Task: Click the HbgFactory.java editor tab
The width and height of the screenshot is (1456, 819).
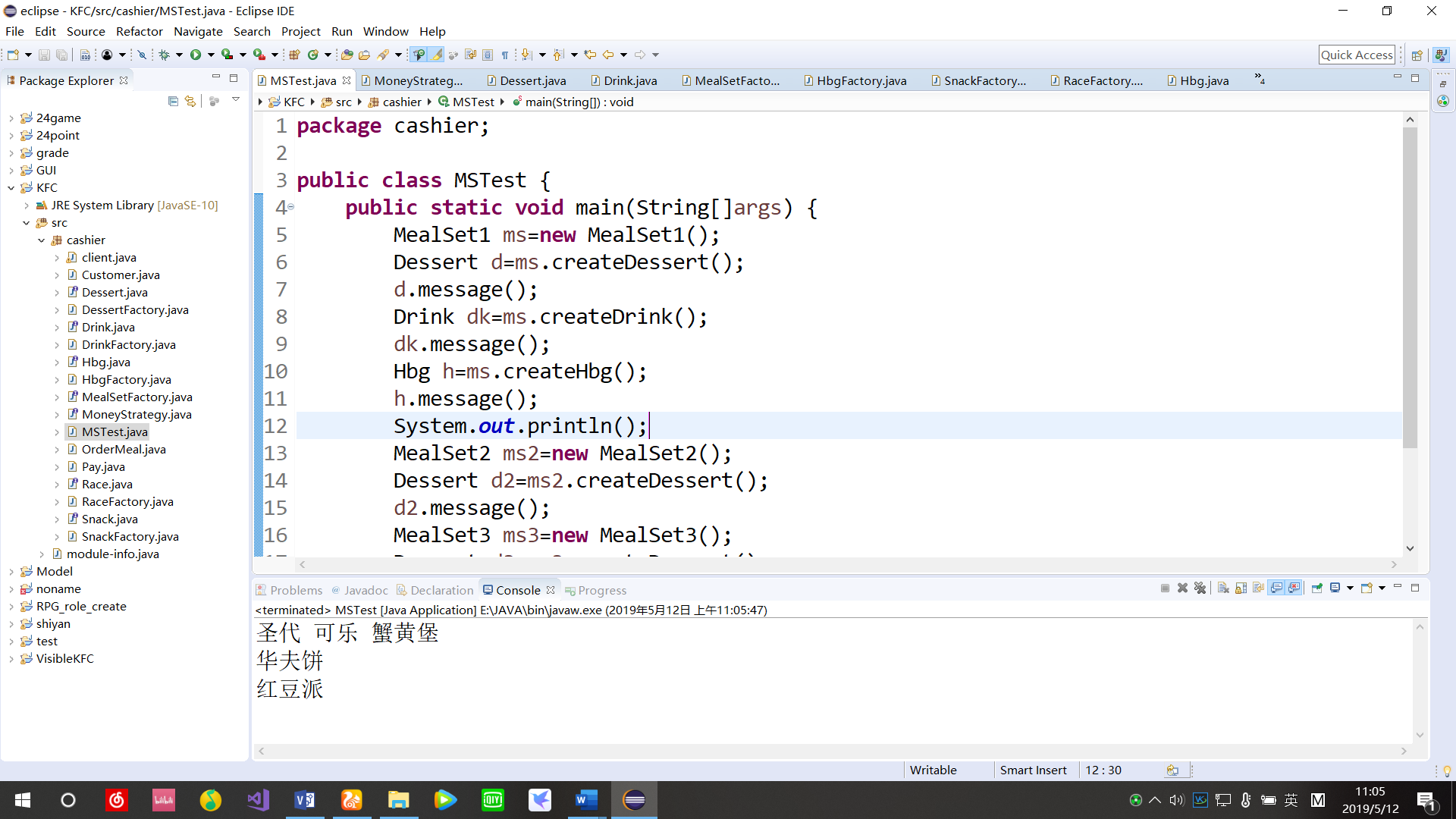Action: point(861,80)
